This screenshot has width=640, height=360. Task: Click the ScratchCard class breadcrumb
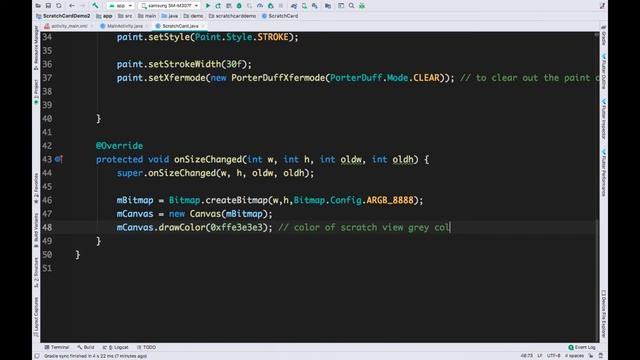coord(280,16)
